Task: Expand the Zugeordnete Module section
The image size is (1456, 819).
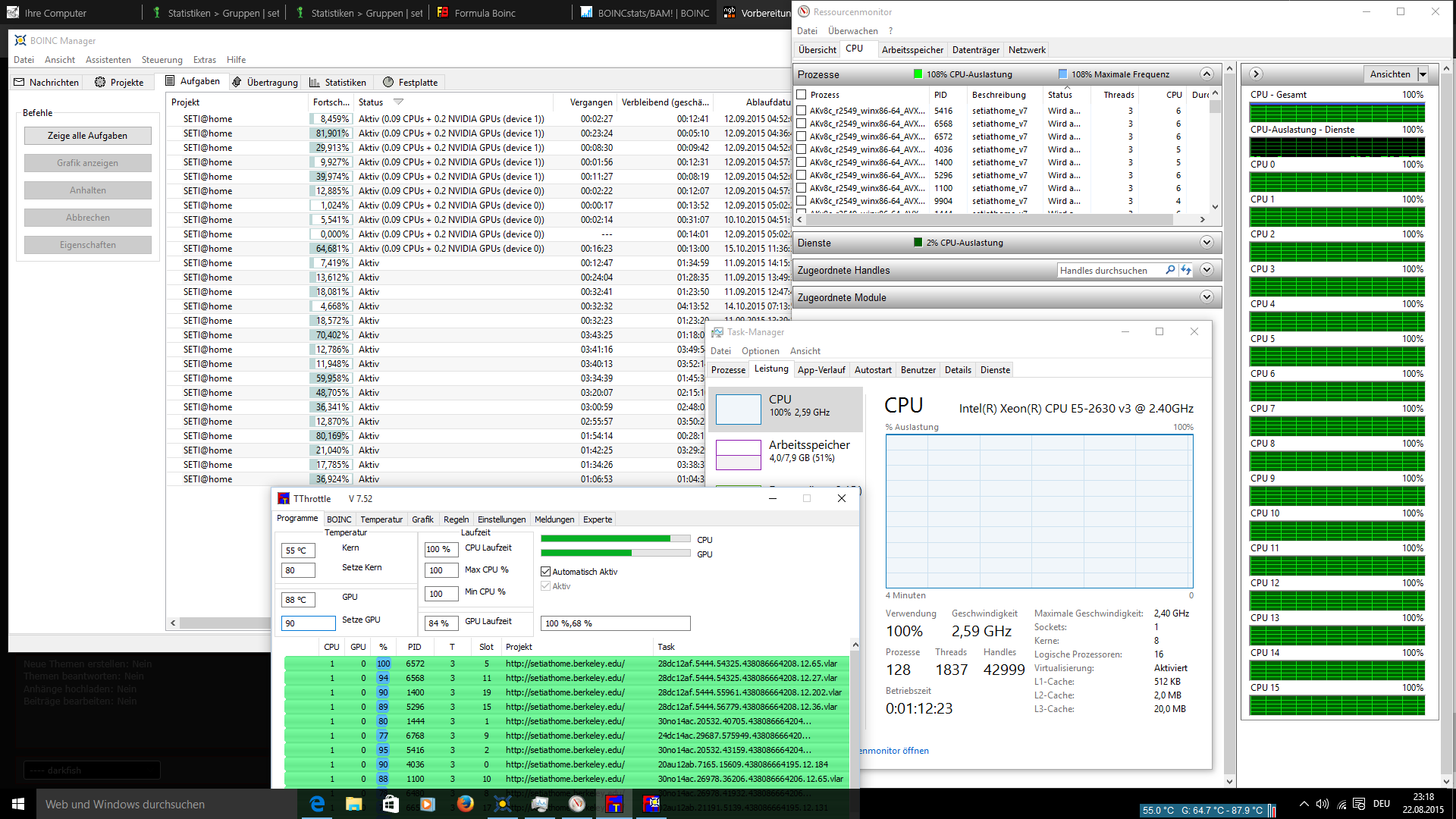Action: (x=1207, y=297)
